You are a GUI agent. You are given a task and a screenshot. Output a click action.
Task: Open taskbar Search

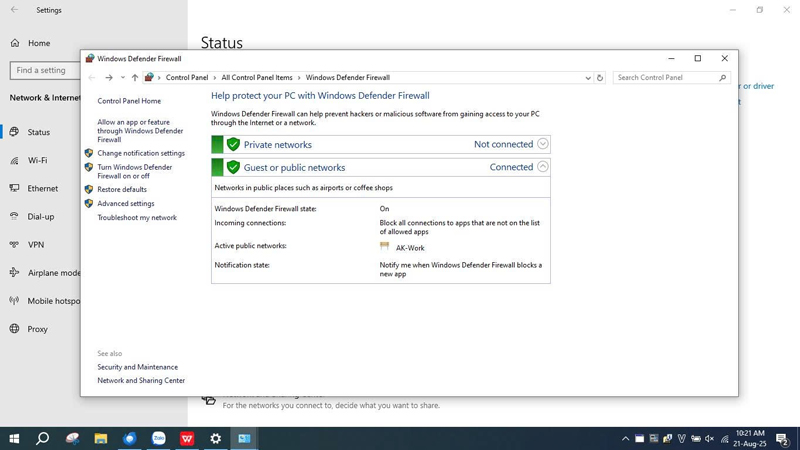[43, 438]
